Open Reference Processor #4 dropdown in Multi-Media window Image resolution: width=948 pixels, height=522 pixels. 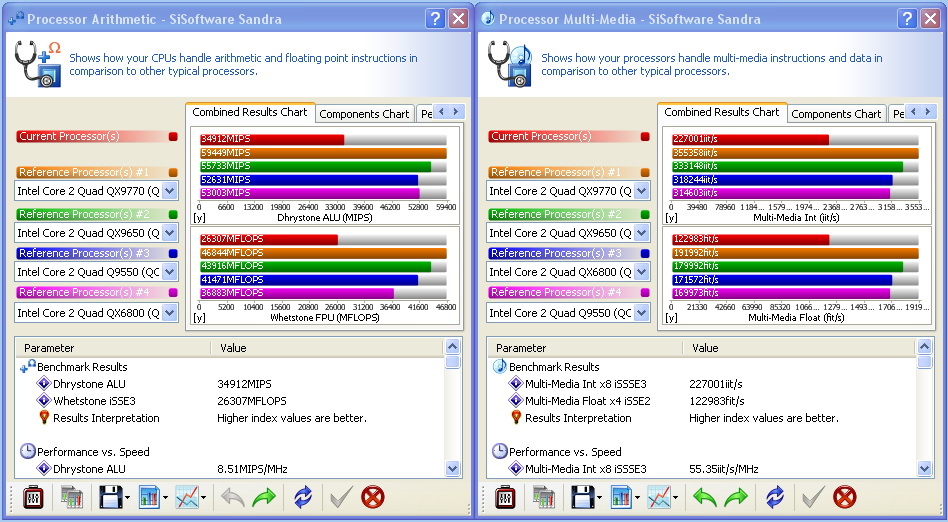(x=642, y=313)
